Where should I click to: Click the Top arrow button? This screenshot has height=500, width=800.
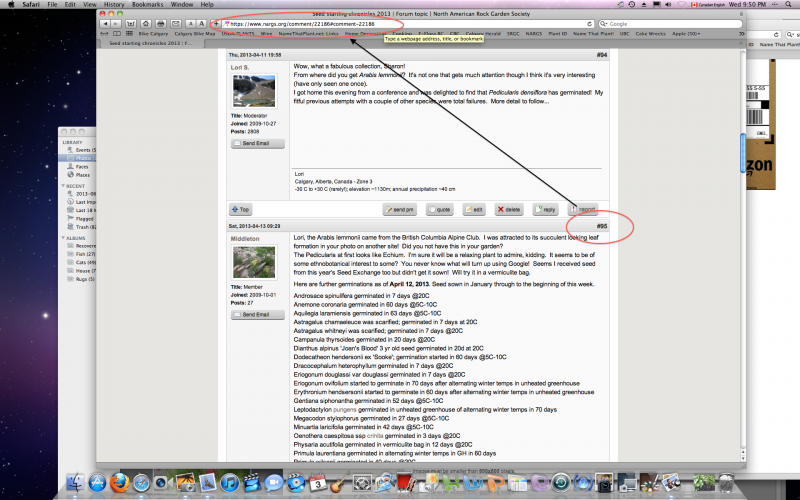point(241,209)
